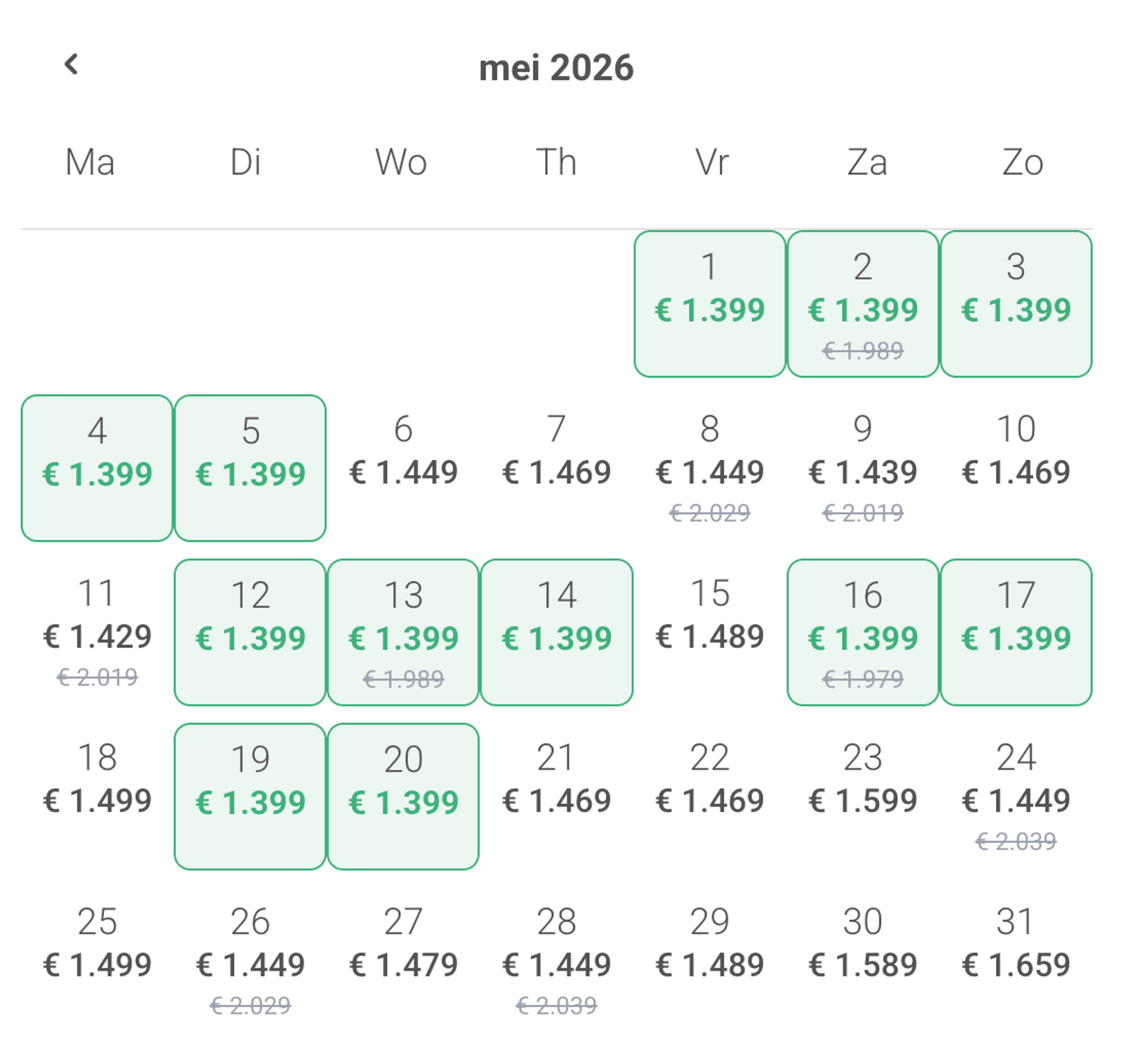
Task: Select May 11 priced € 1.429
Action: coord(97,632)
